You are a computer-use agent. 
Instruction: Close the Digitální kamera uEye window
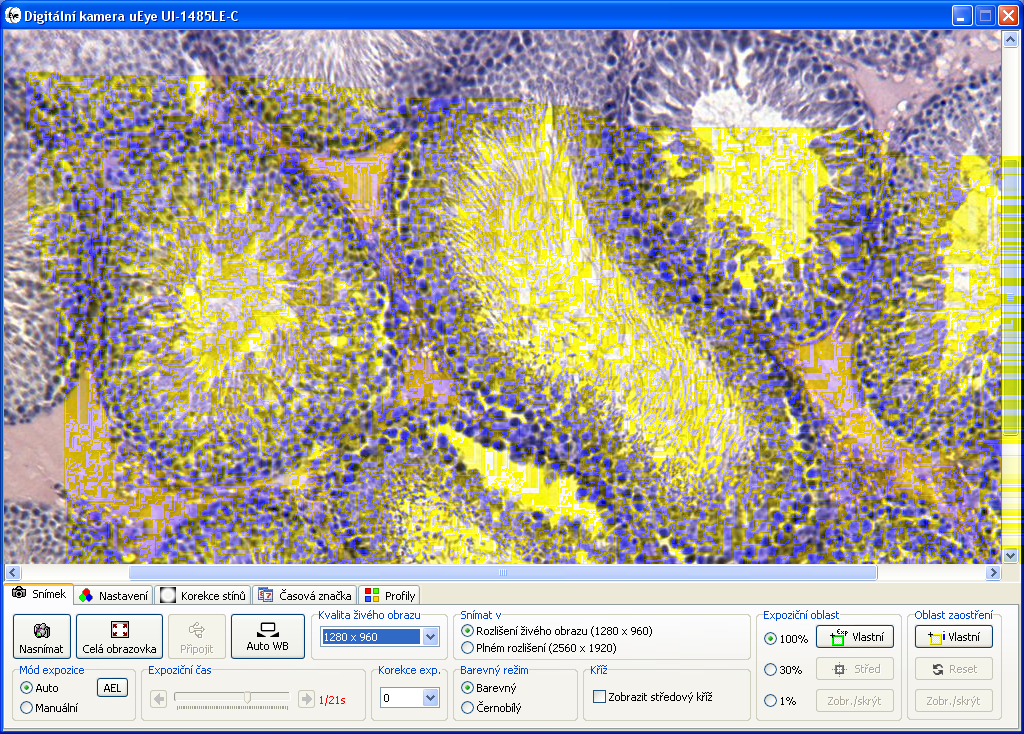tap(1008, 16)
